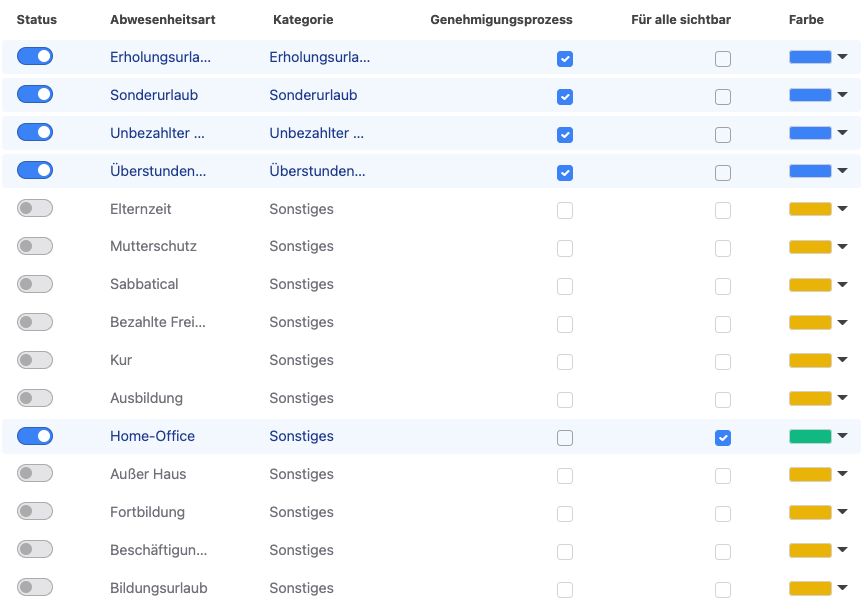
Task: Activate the Sabbatical status toggle
Action: (35, 284)
